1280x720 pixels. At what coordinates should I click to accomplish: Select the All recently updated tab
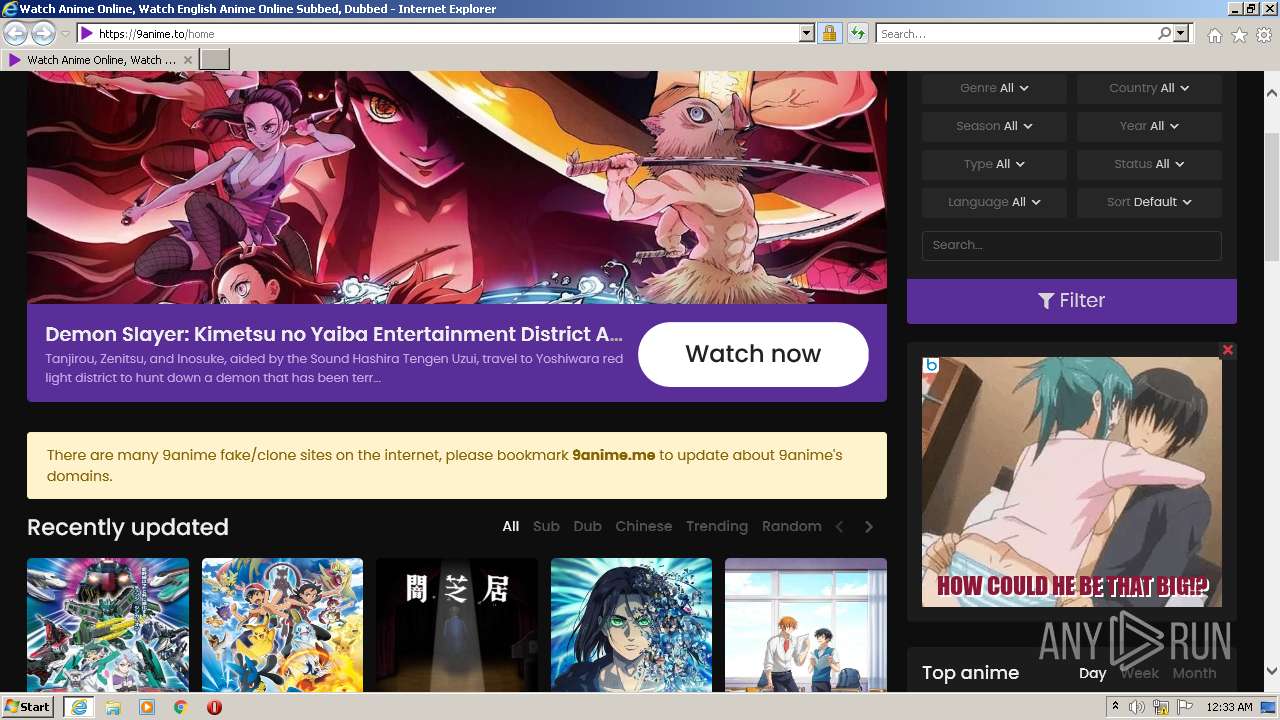pos(510,526)
